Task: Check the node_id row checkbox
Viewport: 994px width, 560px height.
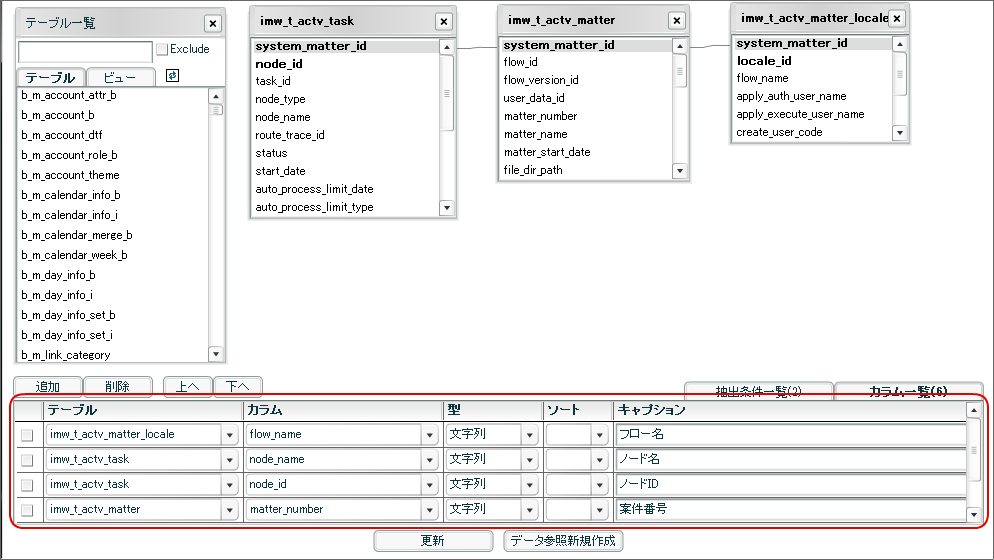Action: tap(27, 485)
